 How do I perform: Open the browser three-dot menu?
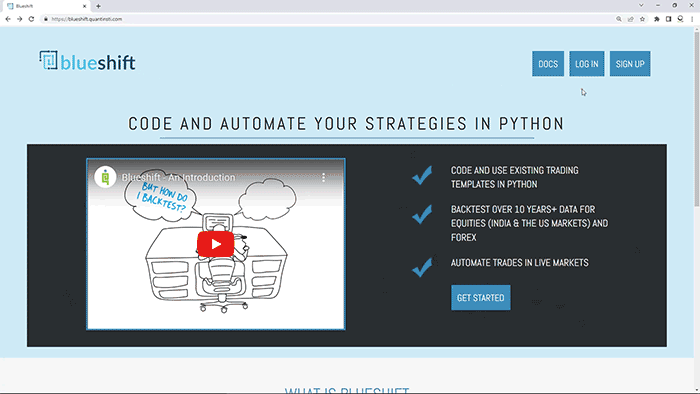692,19
